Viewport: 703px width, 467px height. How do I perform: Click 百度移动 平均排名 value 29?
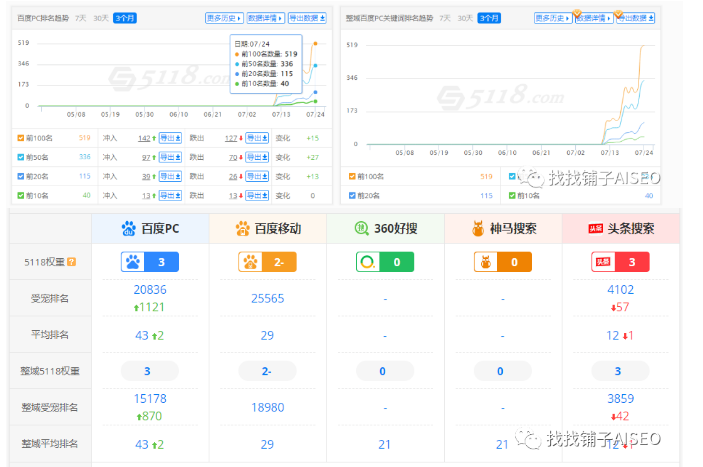(267, 336)
